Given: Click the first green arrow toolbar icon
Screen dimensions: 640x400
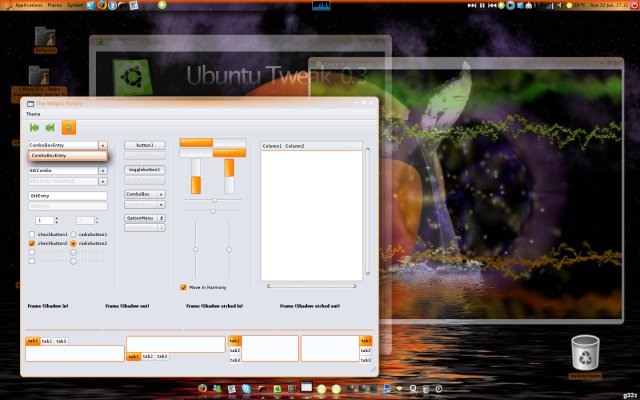Looking at the screenshot, I should tap(35, 127).
